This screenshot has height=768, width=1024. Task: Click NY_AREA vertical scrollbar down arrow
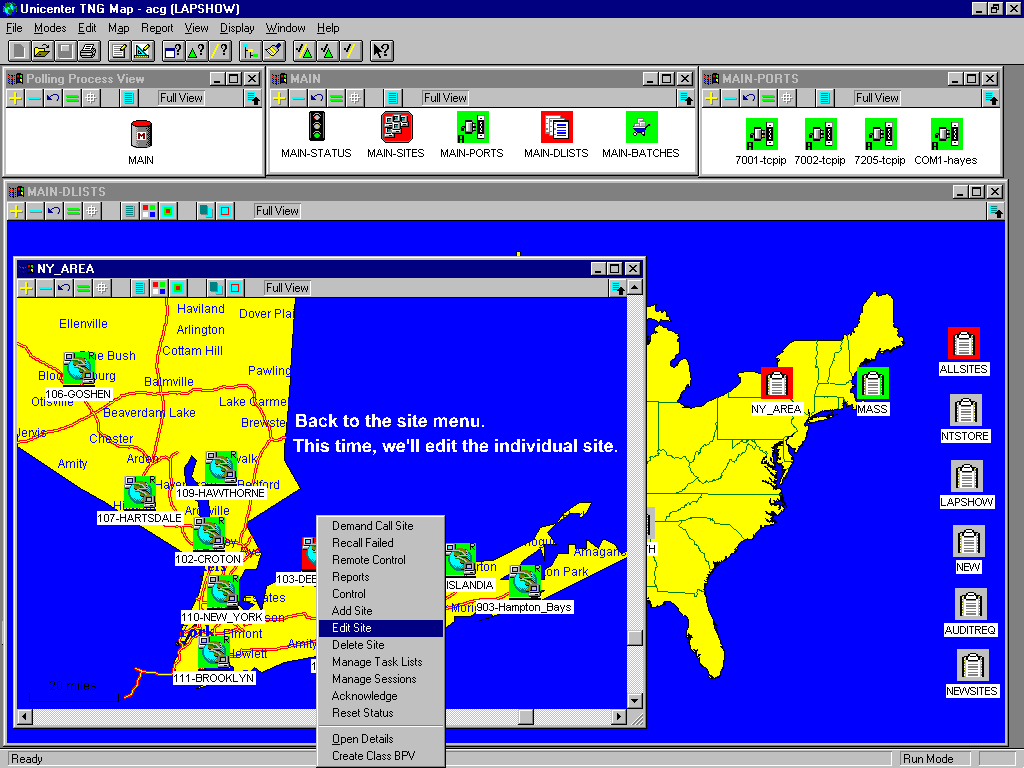pyautogui.click(x=635, y=701)
